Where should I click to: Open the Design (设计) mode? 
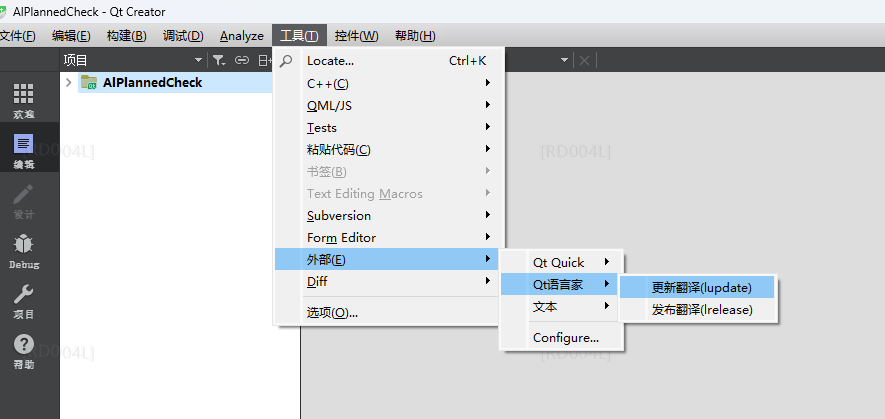(x=24, y=201)
